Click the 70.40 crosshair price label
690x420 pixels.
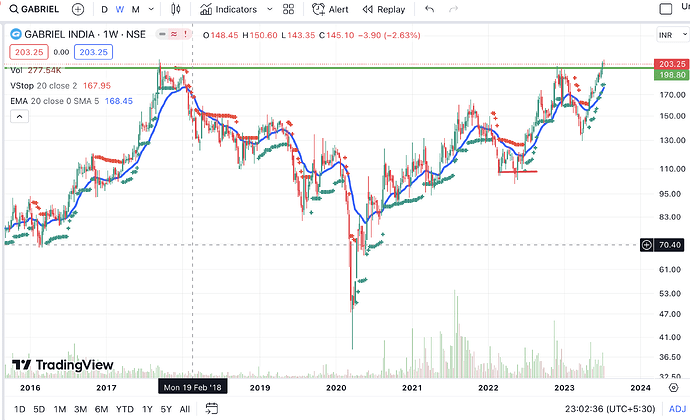670,245
